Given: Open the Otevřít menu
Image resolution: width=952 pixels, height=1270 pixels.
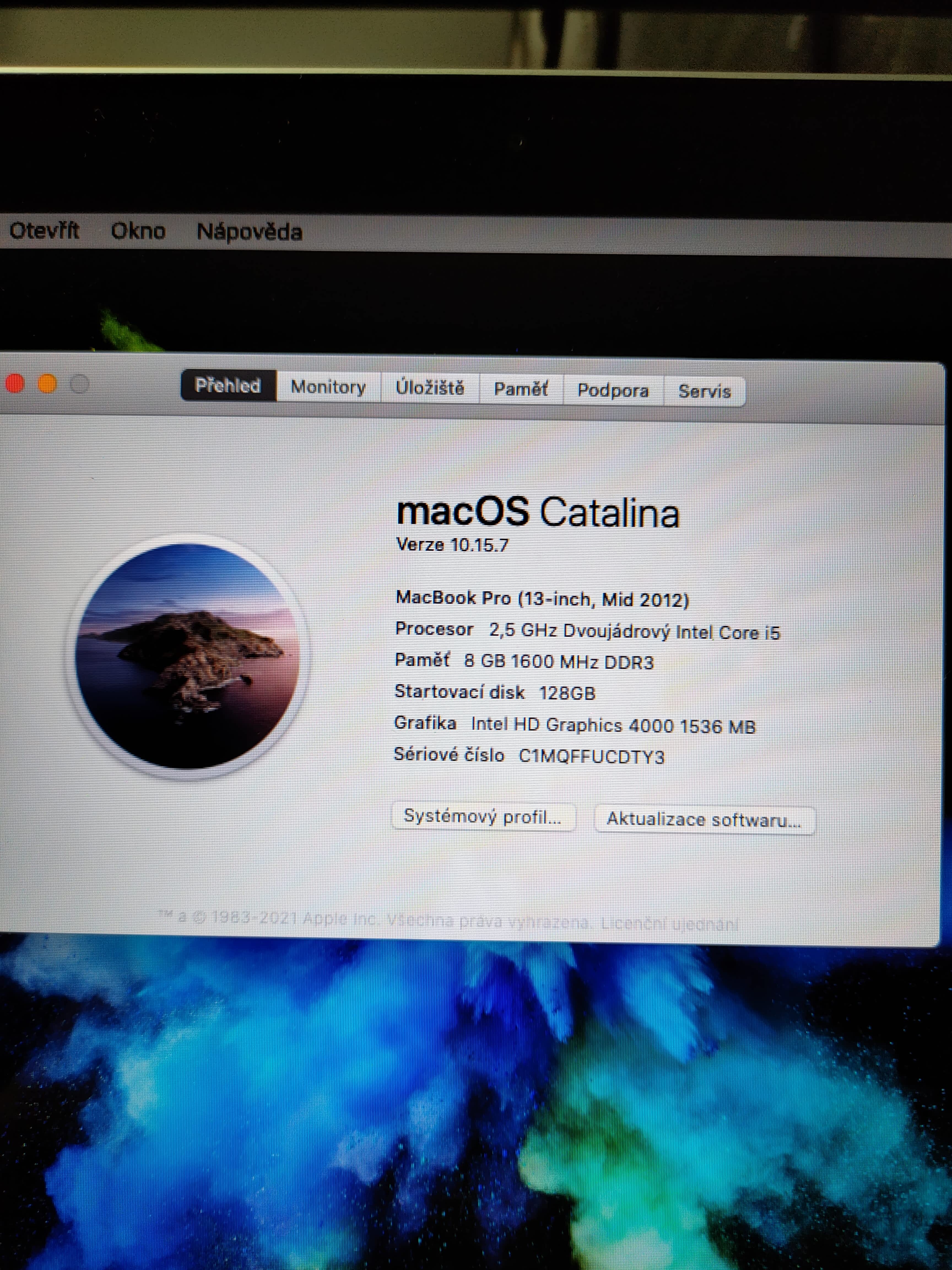Looking at the screenshot, I should [44, 231].
